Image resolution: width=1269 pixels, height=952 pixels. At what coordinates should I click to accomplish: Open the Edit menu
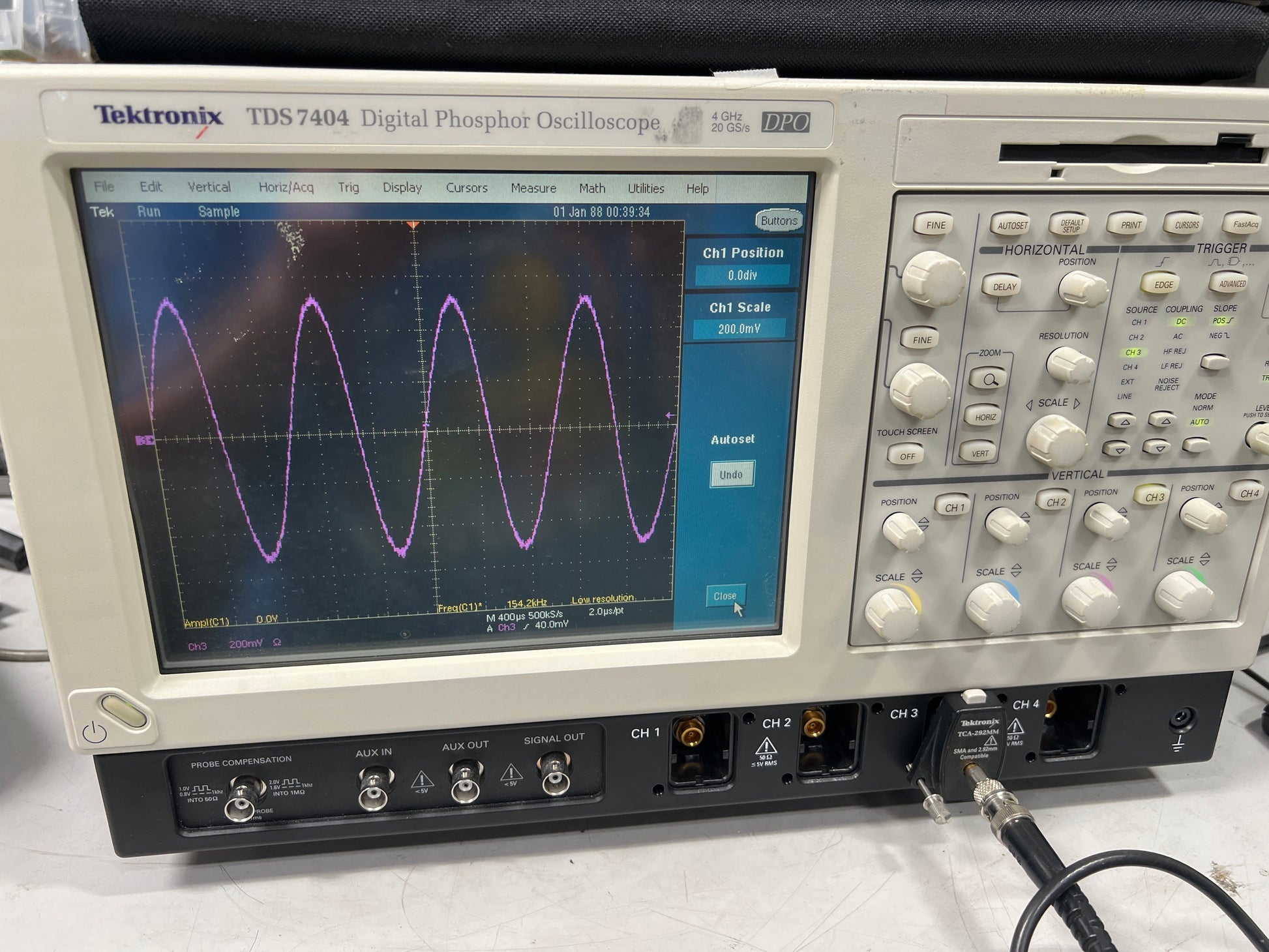point(151,186)
